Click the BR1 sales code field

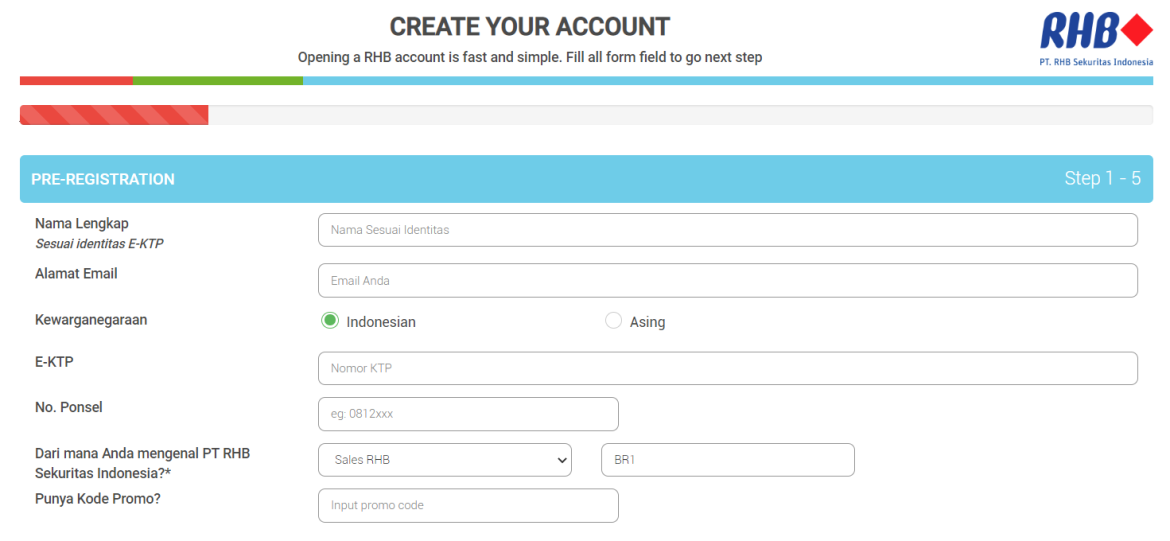pyautogui.click(x=728, y=460)
